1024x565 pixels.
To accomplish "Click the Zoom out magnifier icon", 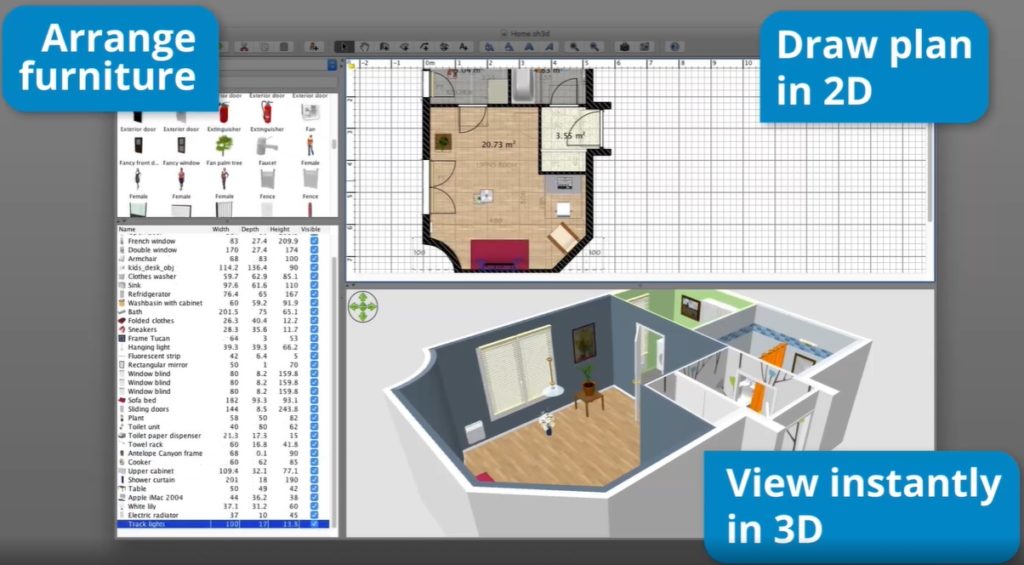I will click(x=594, y=47).
